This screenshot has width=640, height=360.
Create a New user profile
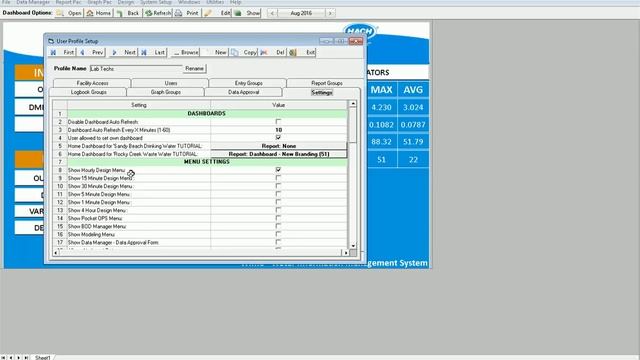tap(216, 52)
